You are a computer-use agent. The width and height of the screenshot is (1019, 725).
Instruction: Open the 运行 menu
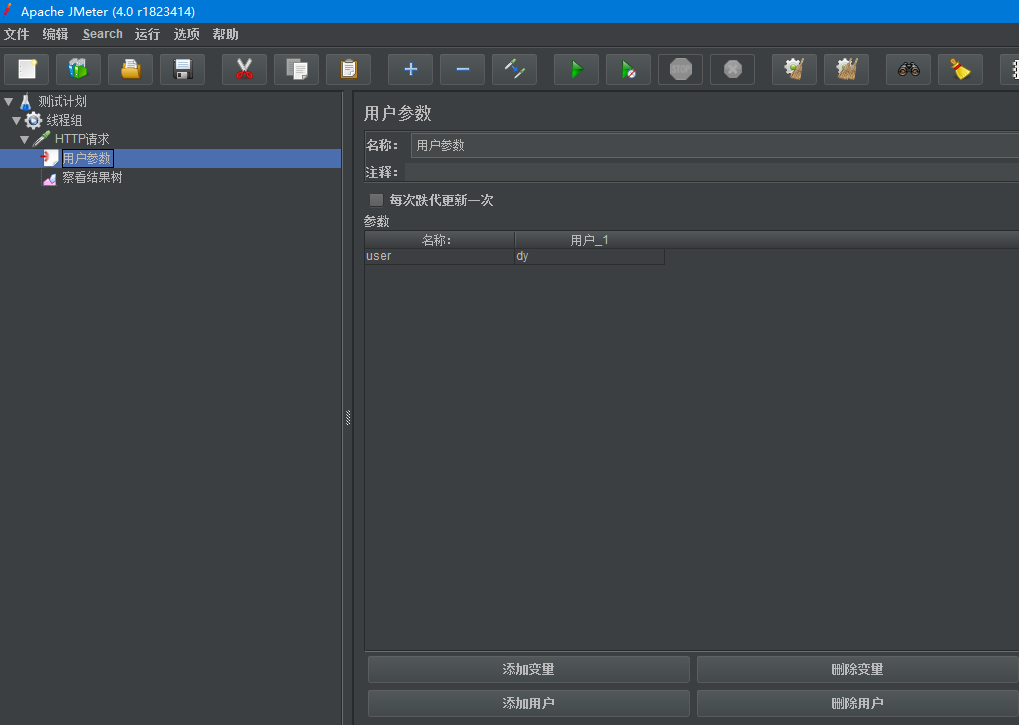click(148, 34)
